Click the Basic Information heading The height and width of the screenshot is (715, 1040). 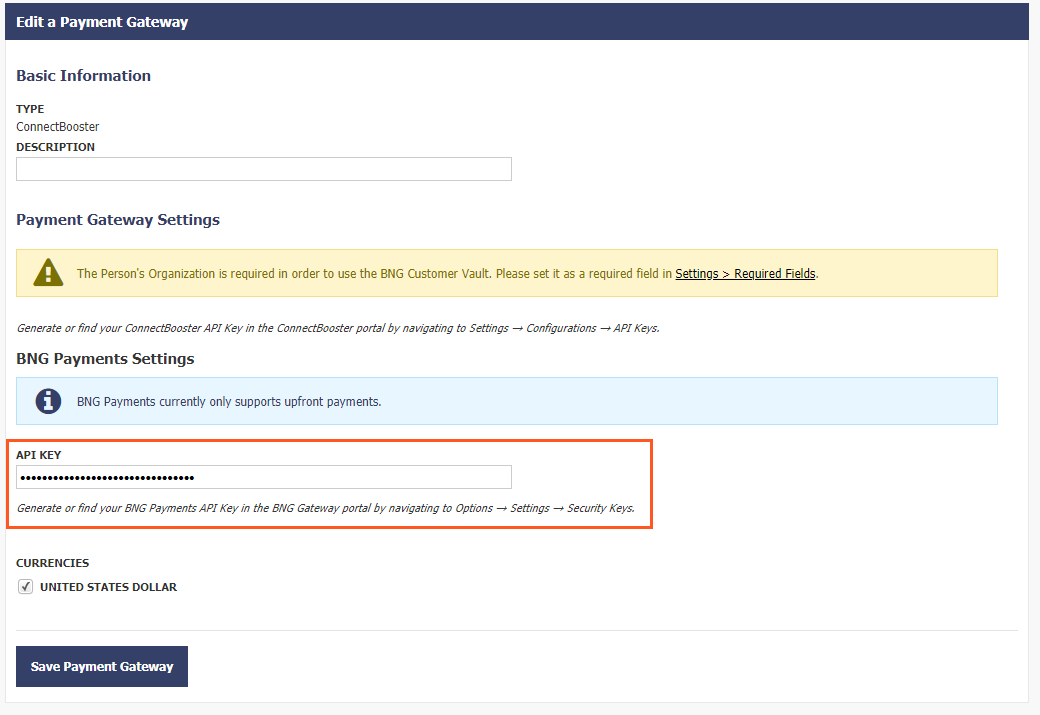84,76
